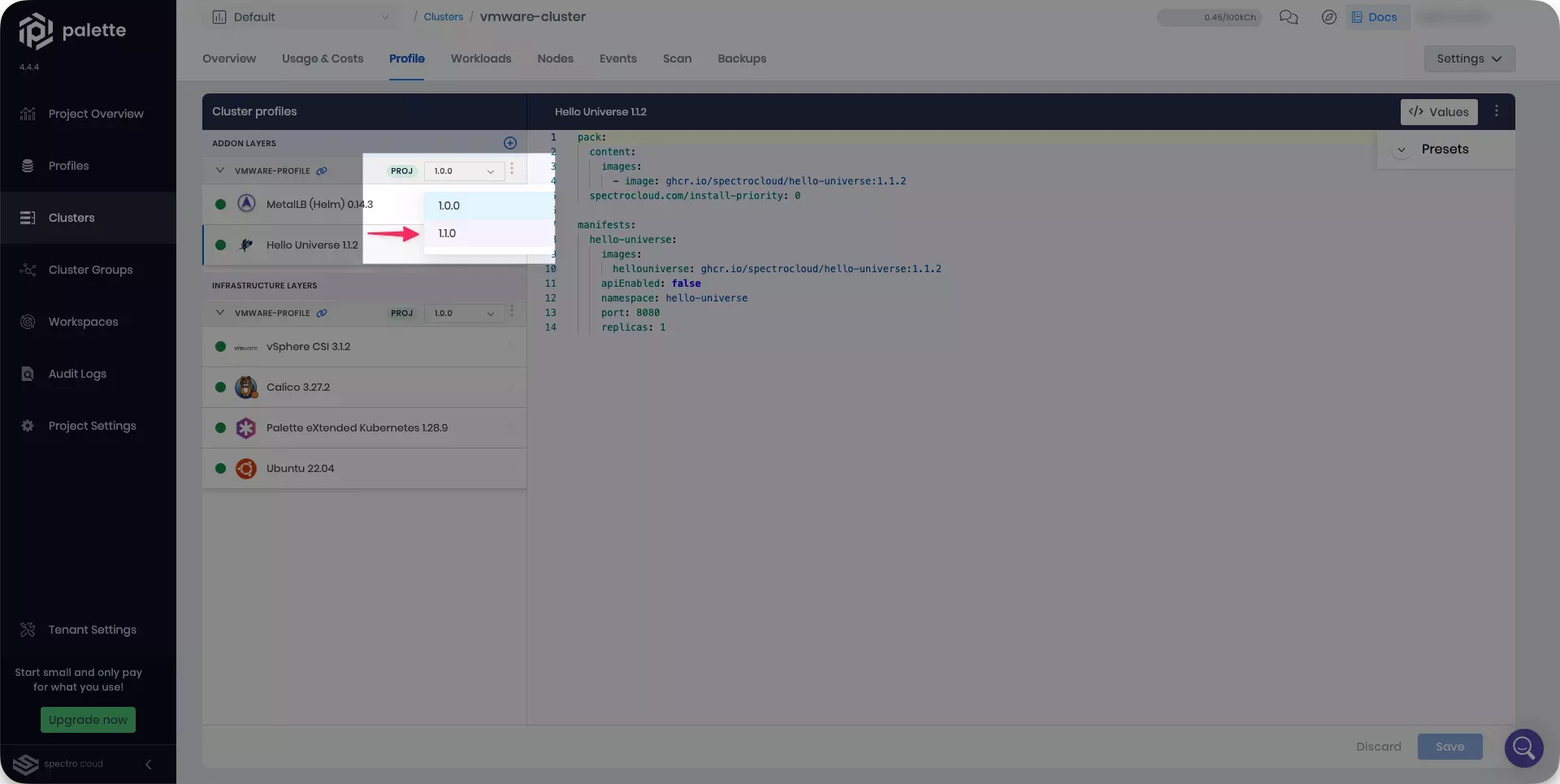Select the Ubuntu 22.04 layer
Viewport: 1560px width, 784px height.
[x=364, y=469]
